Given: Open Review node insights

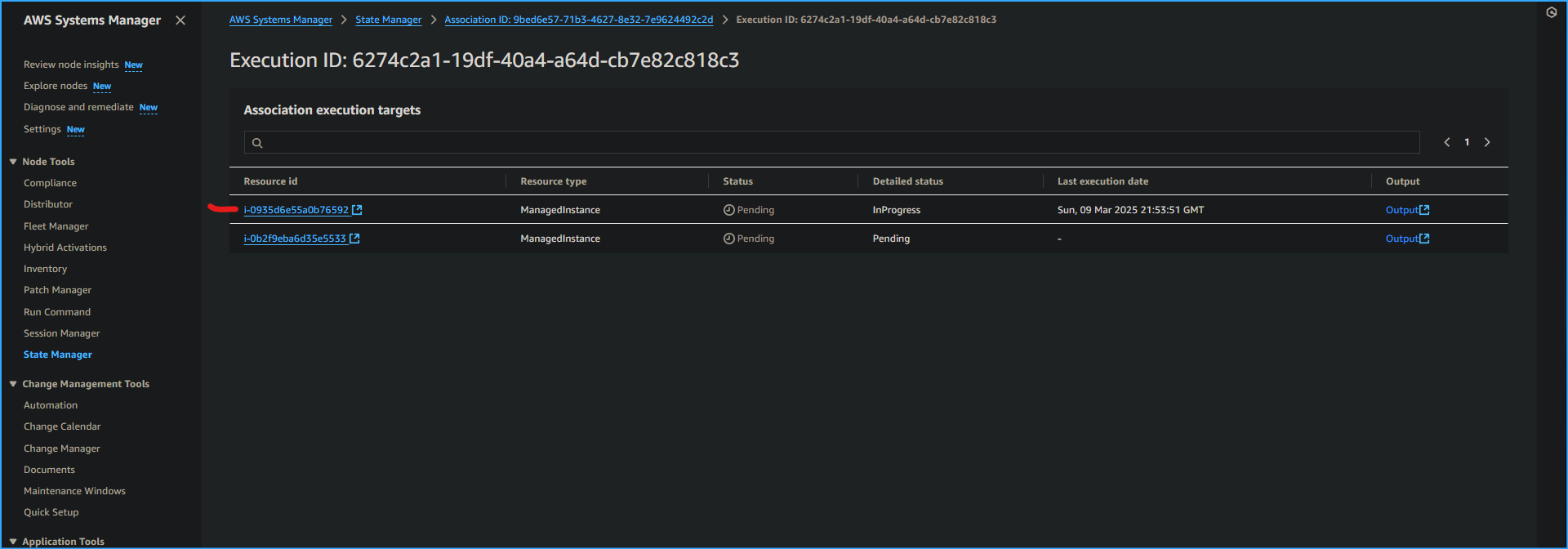Looking at the screenshot, I should pyautogui.click(x=71, y=65).
